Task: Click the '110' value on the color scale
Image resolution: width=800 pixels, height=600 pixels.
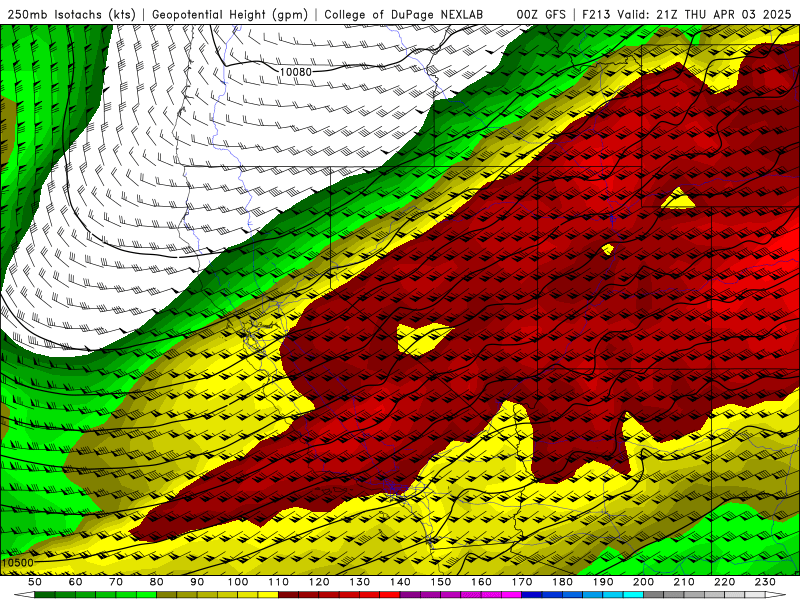Action: pos(278,582)
